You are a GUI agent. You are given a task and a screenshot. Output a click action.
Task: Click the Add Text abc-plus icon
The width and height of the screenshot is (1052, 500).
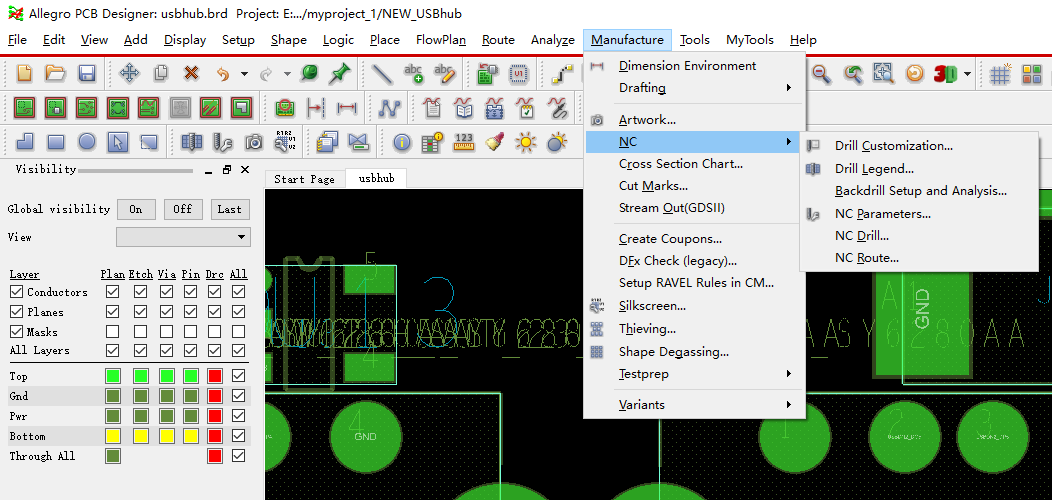(x=413, y=73)
